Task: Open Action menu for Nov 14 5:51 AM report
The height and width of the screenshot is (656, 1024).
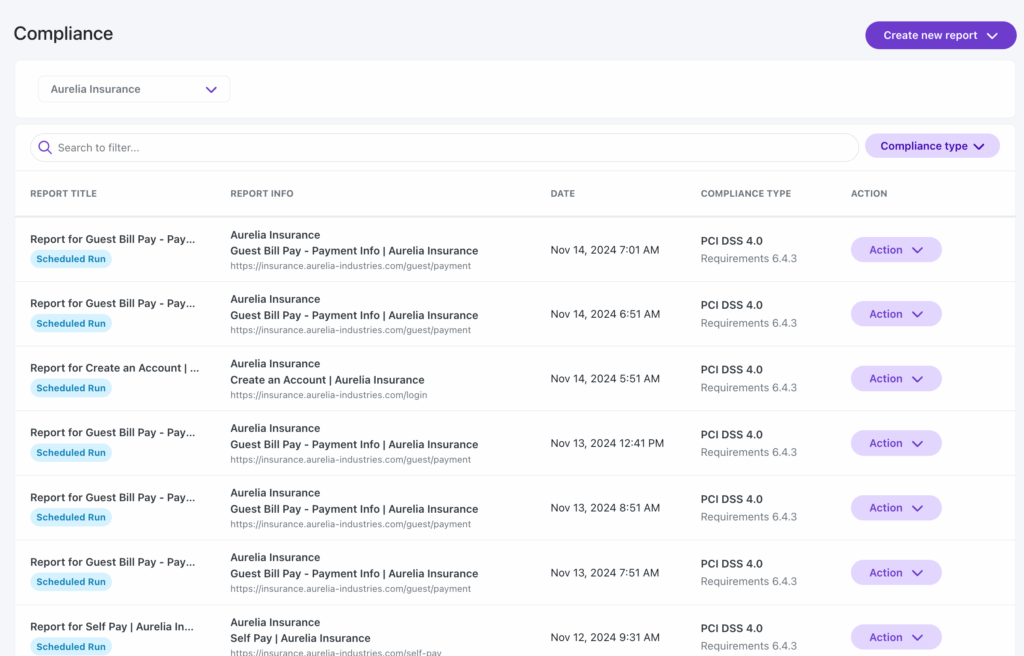Action: 895,379
